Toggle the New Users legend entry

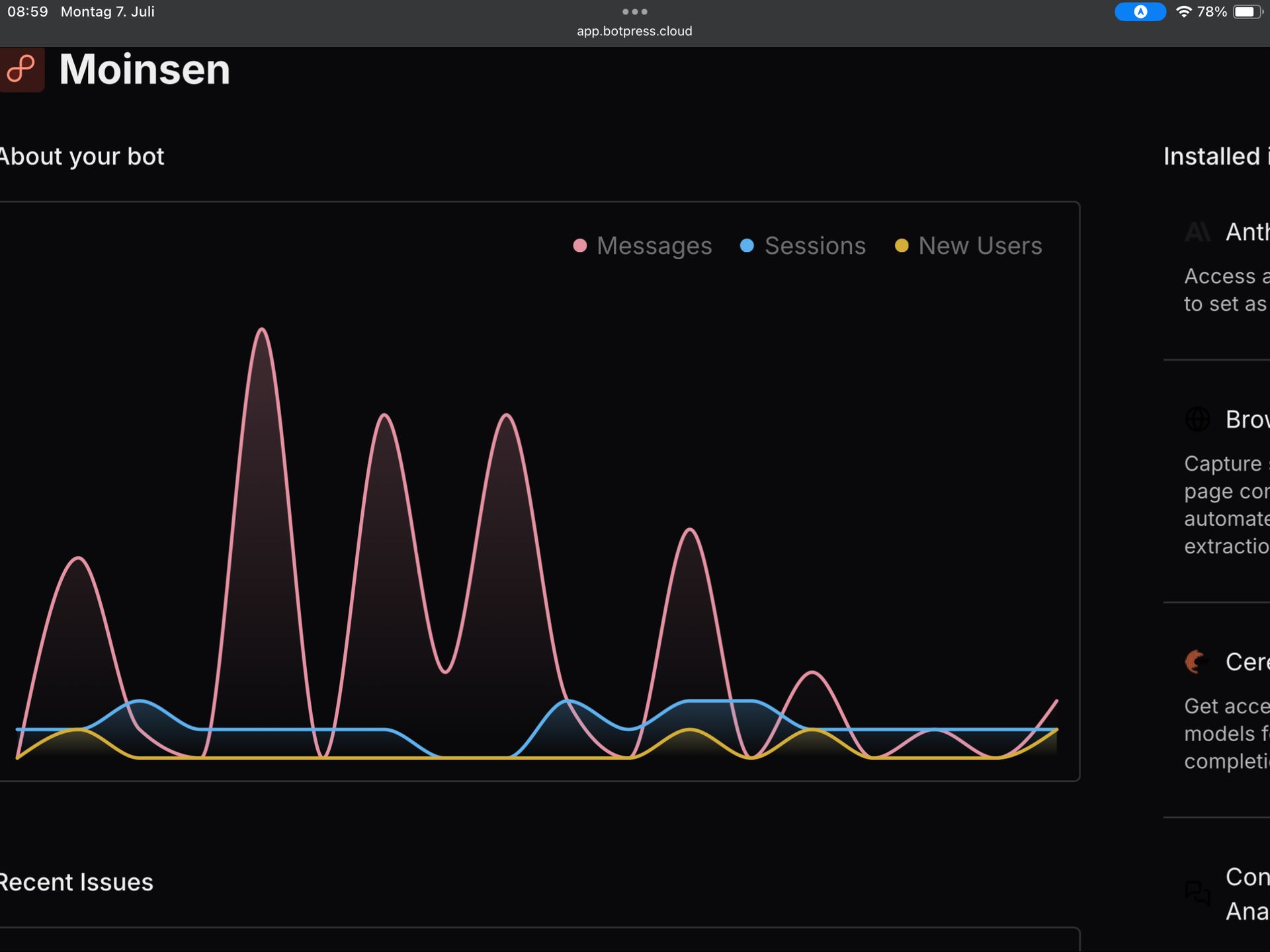click(980, 246)
